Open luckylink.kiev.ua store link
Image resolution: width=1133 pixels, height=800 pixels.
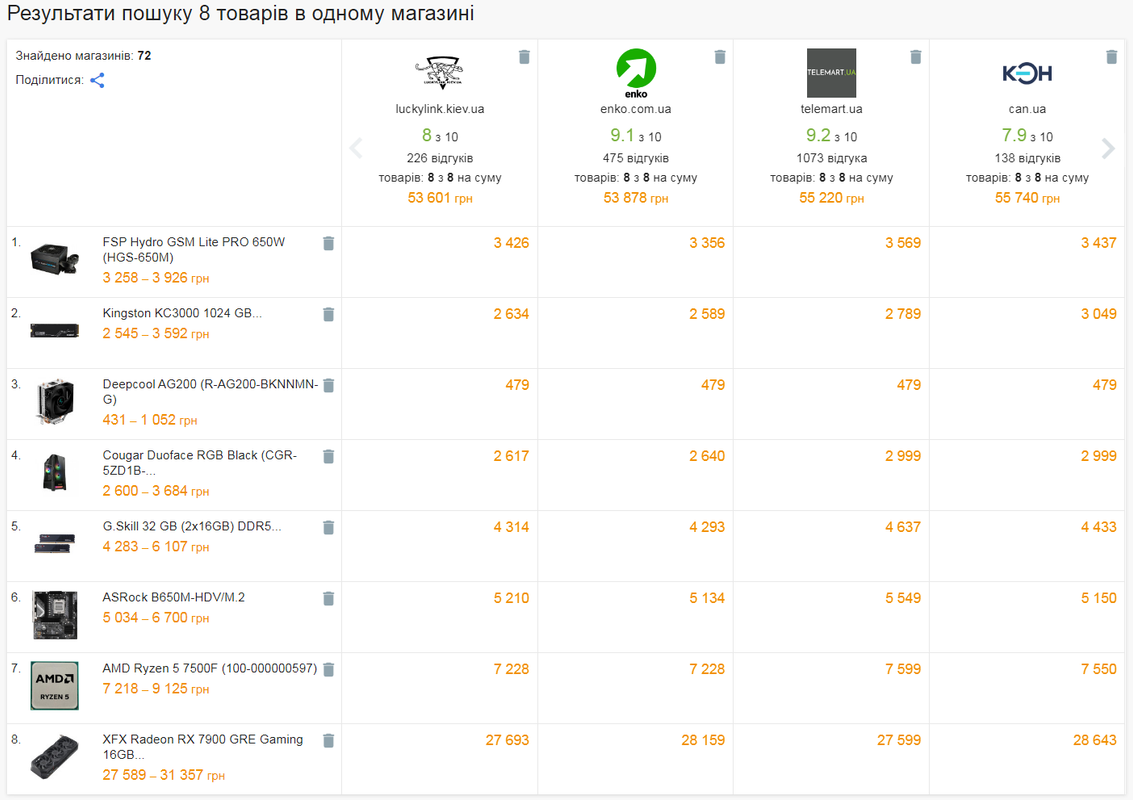coord(439,109)
